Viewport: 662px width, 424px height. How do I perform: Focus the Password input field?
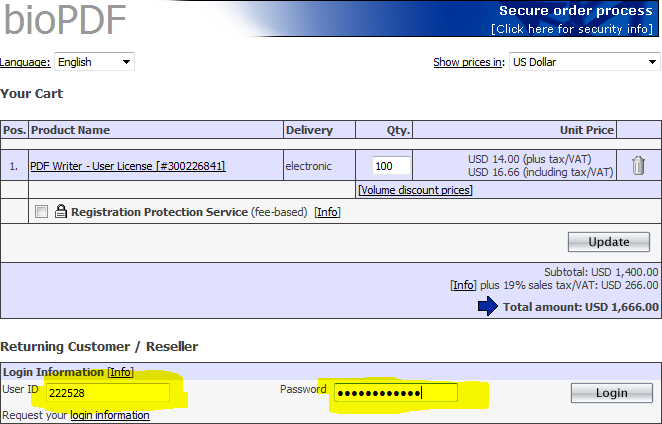point(396,393)
